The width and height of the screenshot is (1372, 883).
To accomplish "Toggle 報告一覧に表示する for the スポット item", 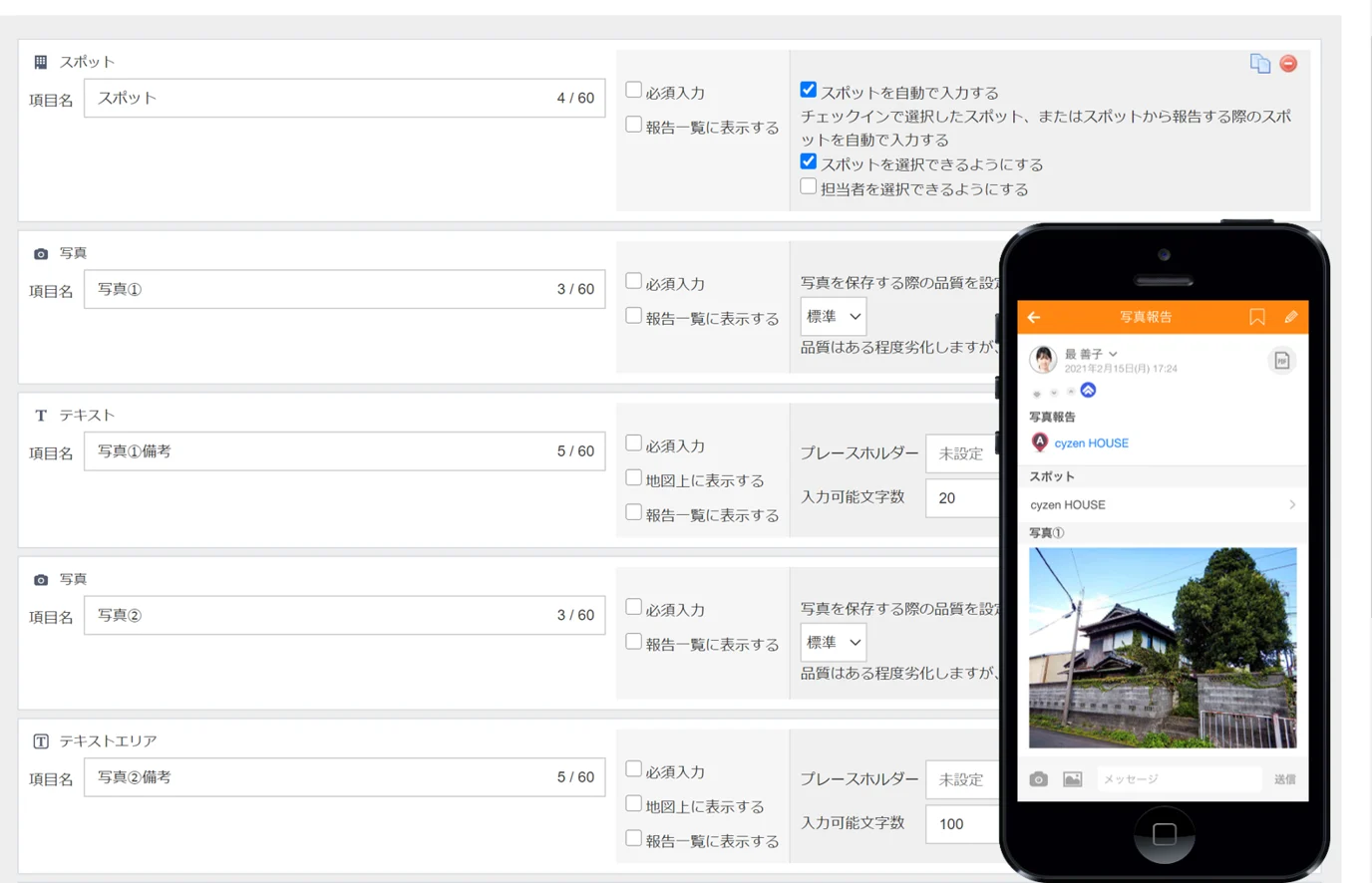I will (x=633, y=125).
